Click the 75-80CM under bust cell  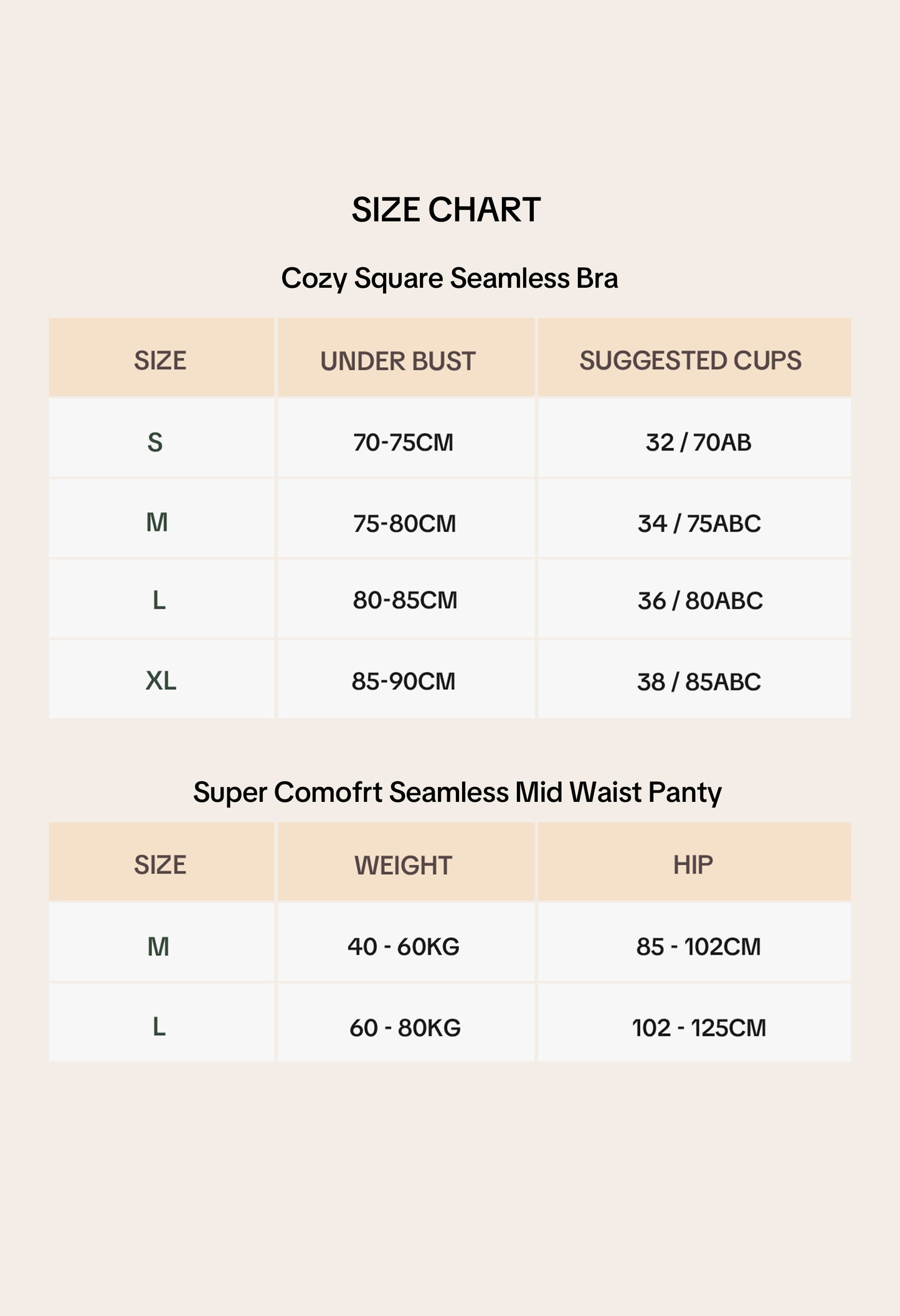point(404,523)
